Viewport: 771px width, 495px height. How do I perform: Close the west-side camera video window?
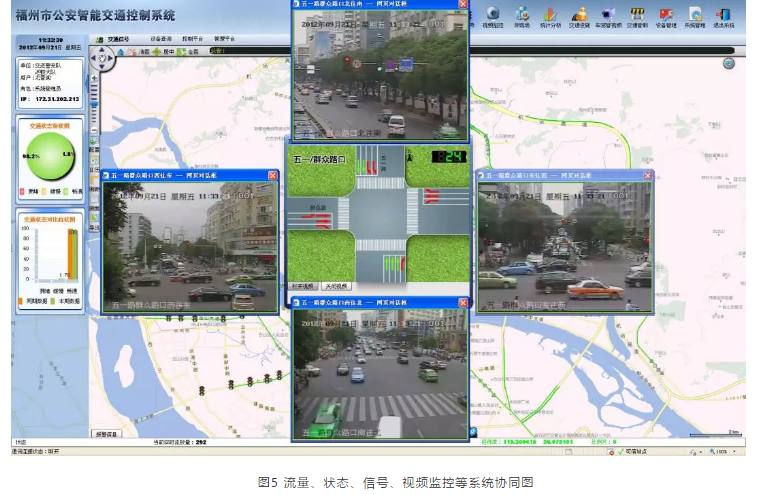(x=272, y=175)
